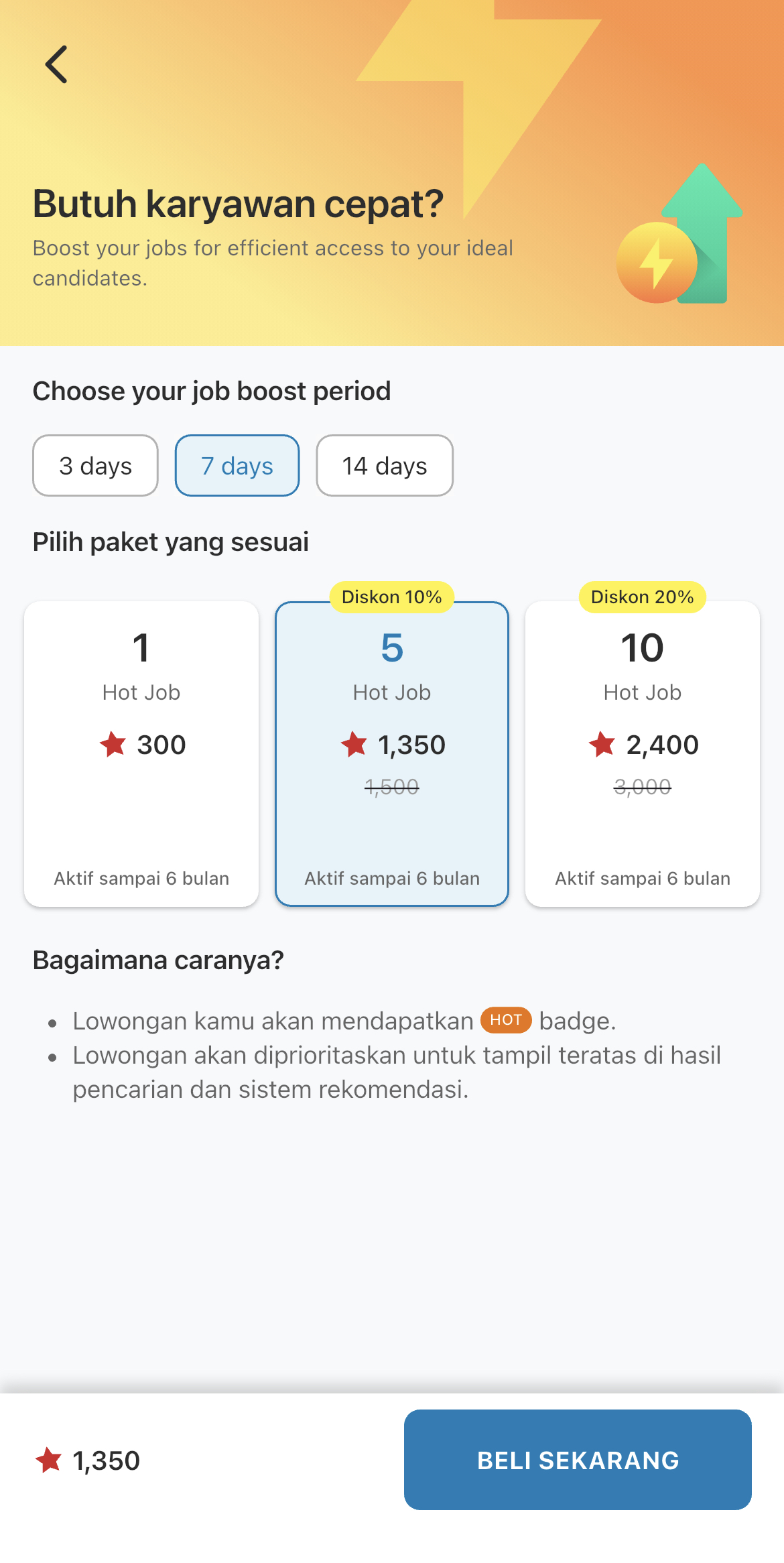This screenshot has width=784, height=1563.
Task: Select the 7 days boost period
Action: pos(237,466)
